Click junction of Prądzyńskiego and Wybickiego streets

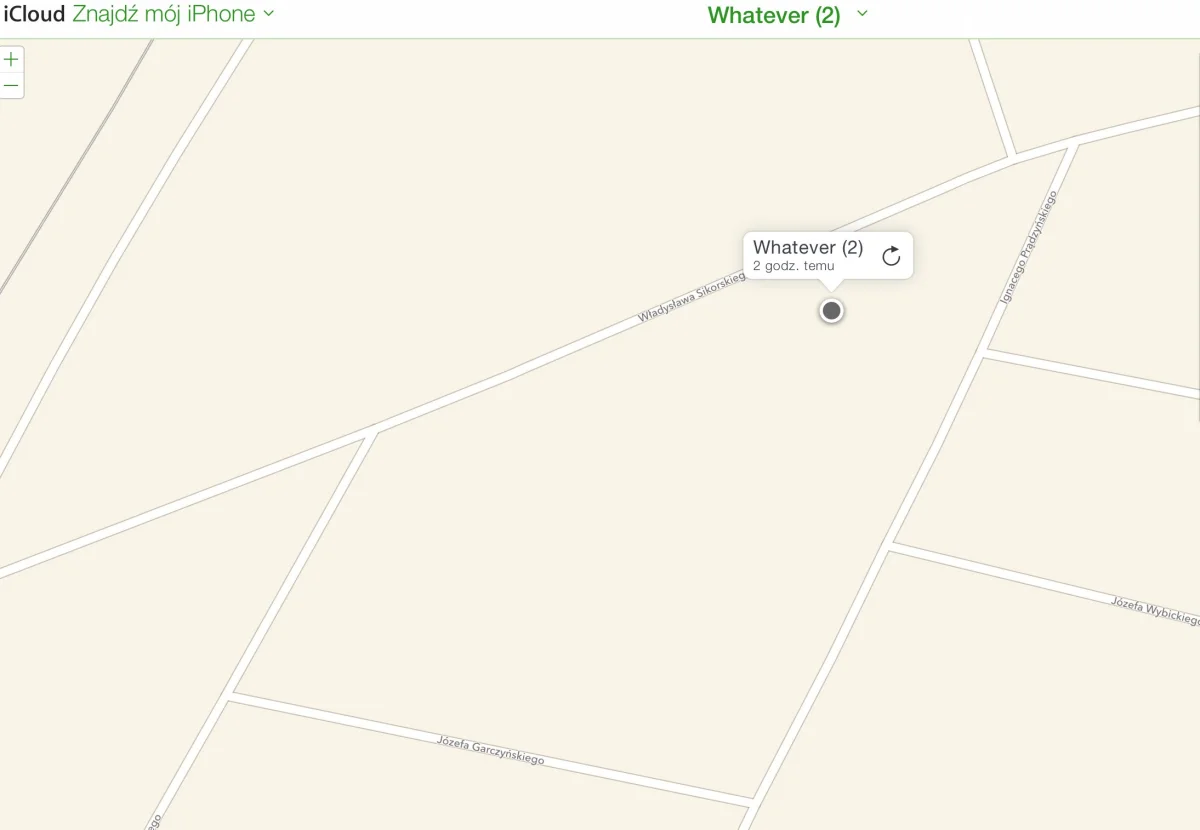pyautogui.click(x=891, y=546)
